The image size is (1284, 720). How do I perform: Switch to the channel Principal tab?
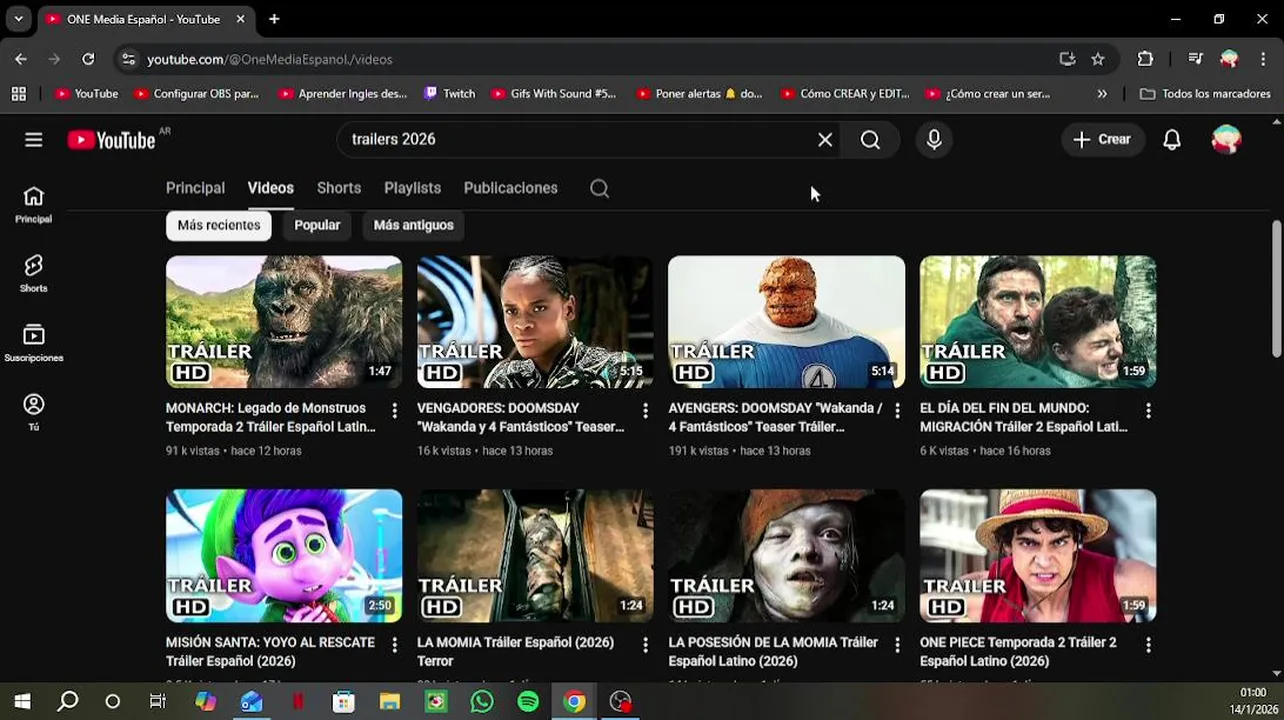coord(195,188)
